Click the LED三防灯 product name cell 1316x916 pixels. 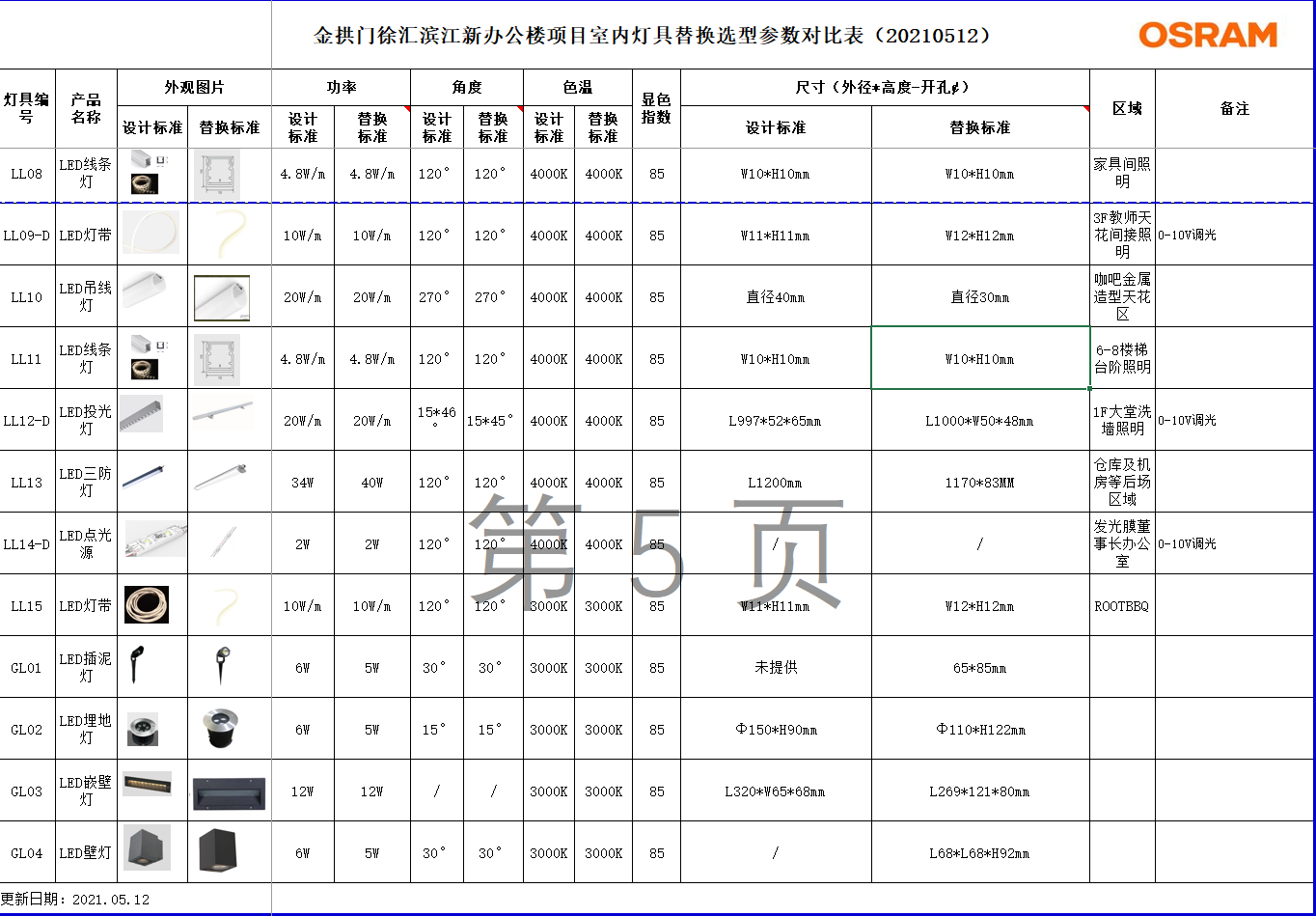click(87, 482)
